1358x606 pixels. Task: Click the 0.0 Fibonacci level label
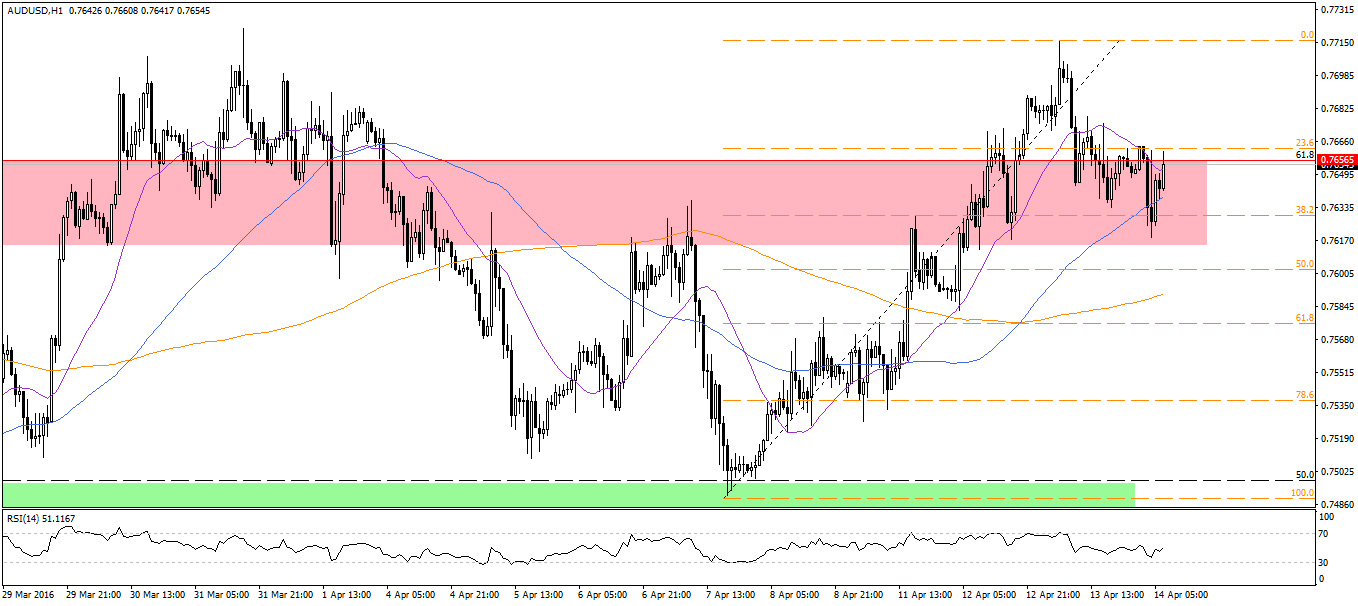point(1306,35)
